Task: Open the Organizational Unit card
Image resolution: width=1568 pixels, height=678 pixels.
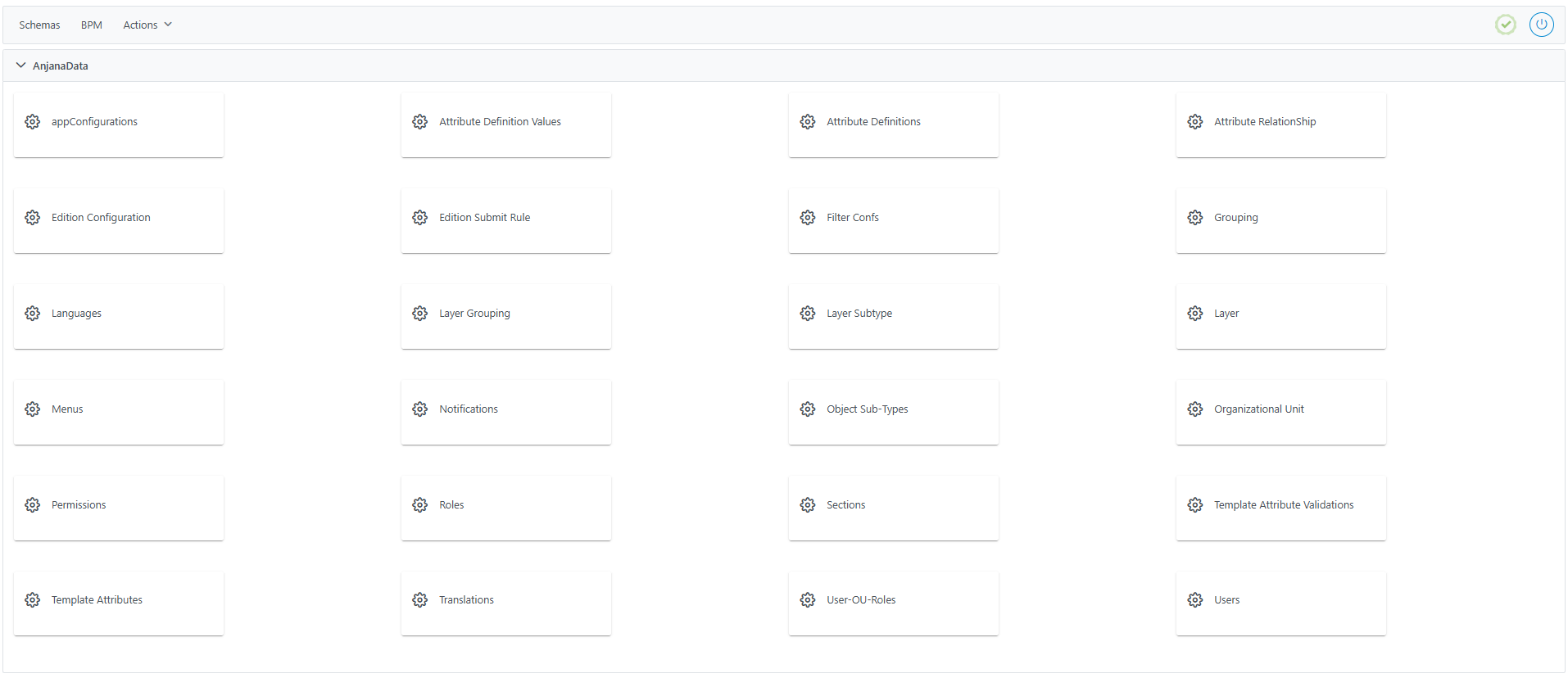Action: pos(1280,412)
